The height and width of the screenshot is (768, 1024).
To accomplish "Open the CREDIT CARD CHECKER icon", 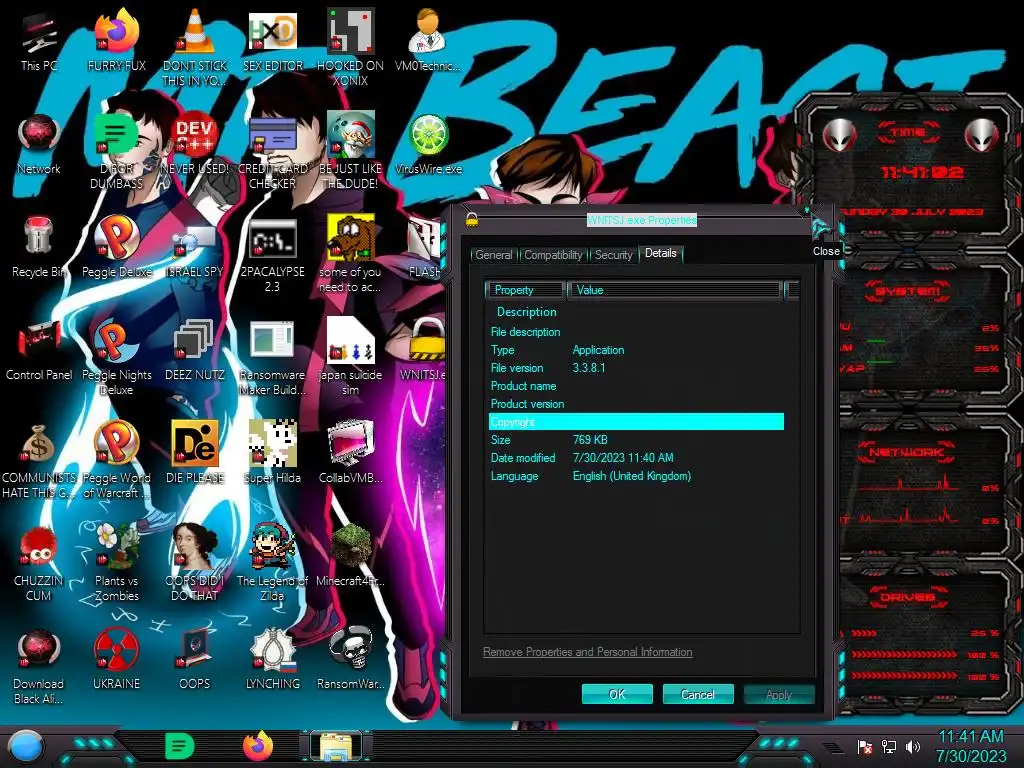I will tap(272, 150).
